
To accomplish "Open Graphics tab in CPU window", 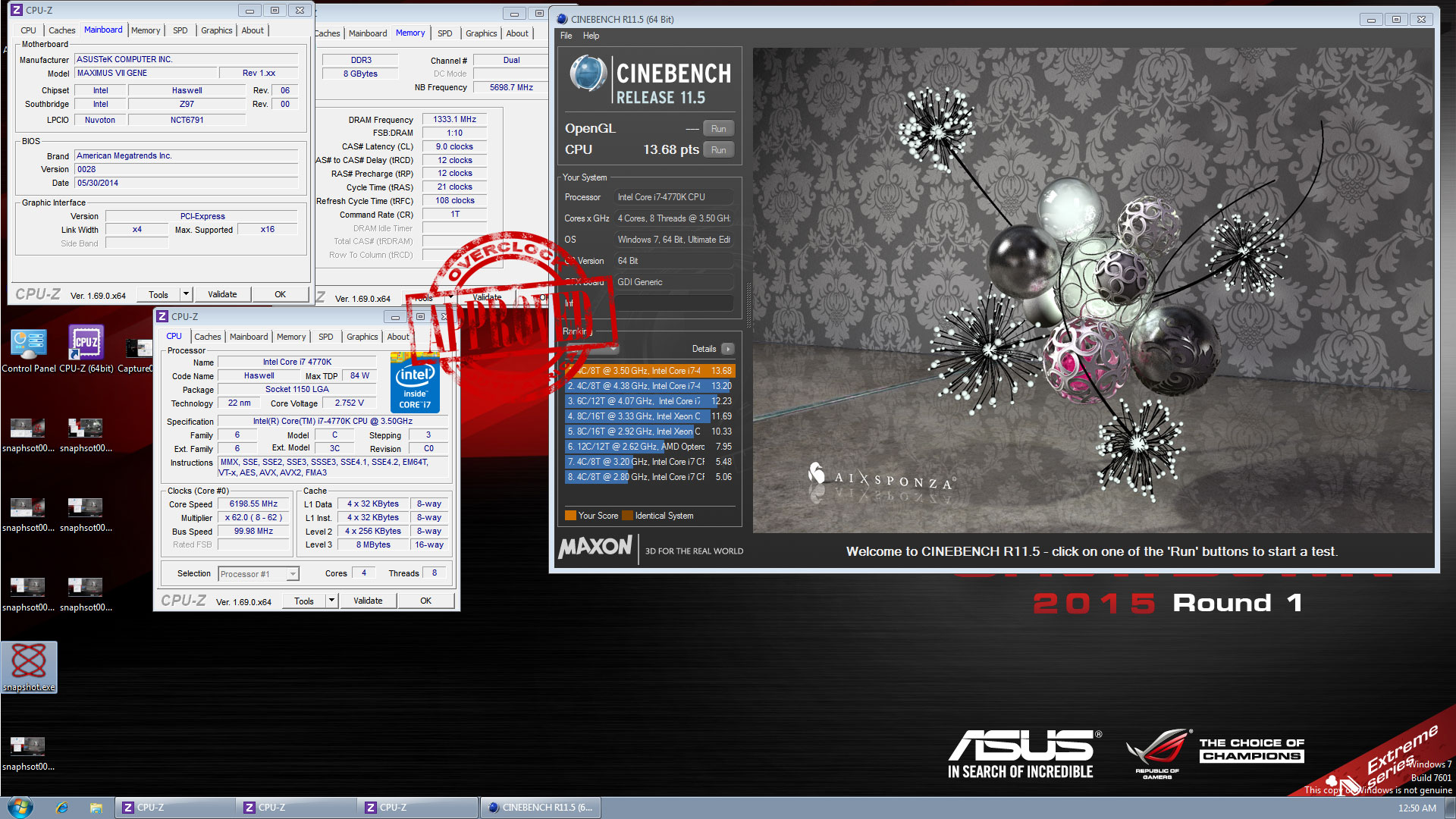I will [362, 337].
